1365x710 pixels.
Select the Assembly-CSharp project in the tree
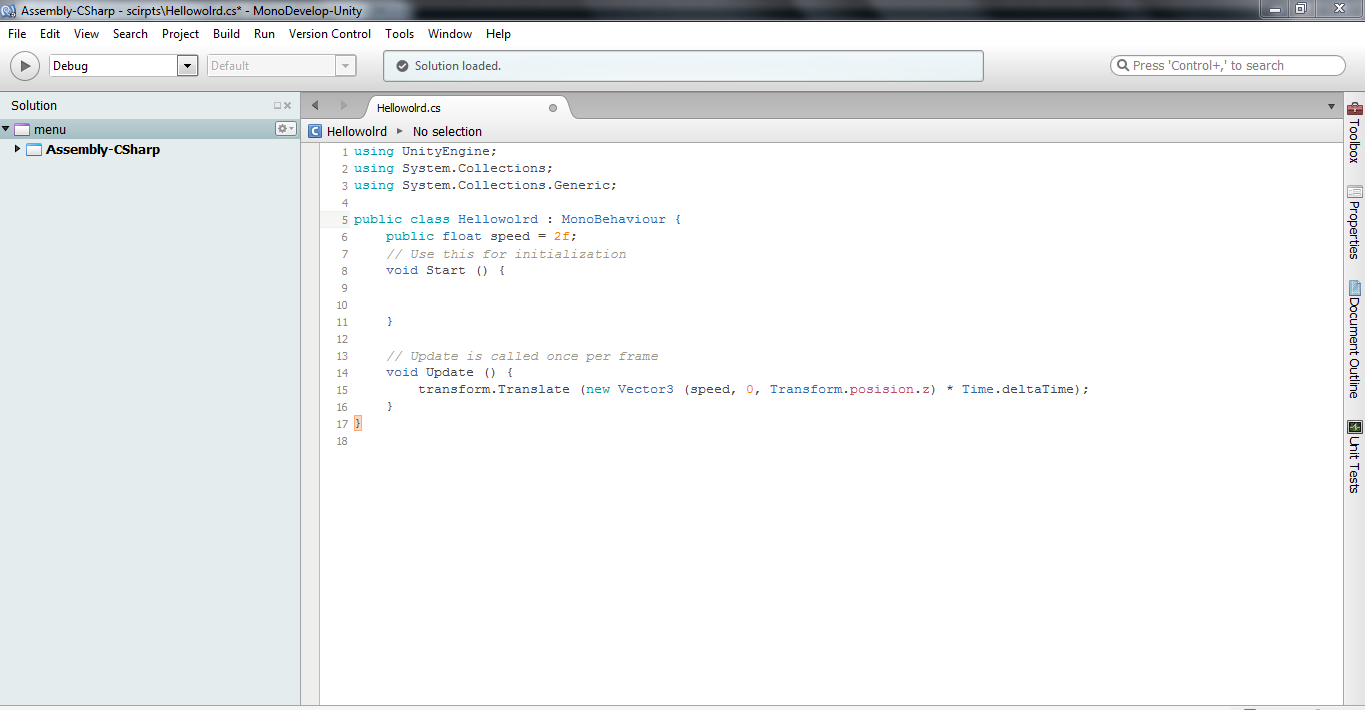pyautogui.click(x=103, y=150)
